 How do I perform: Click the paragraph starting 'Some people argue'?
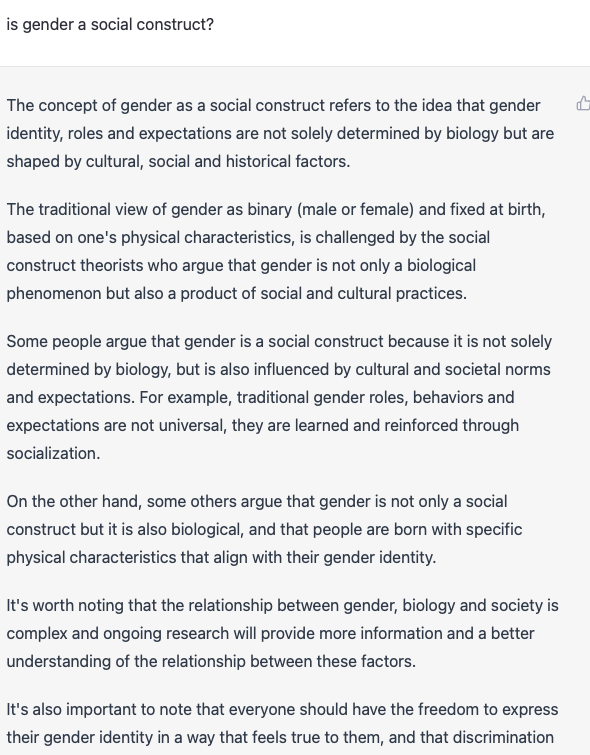tap(279, 397)
